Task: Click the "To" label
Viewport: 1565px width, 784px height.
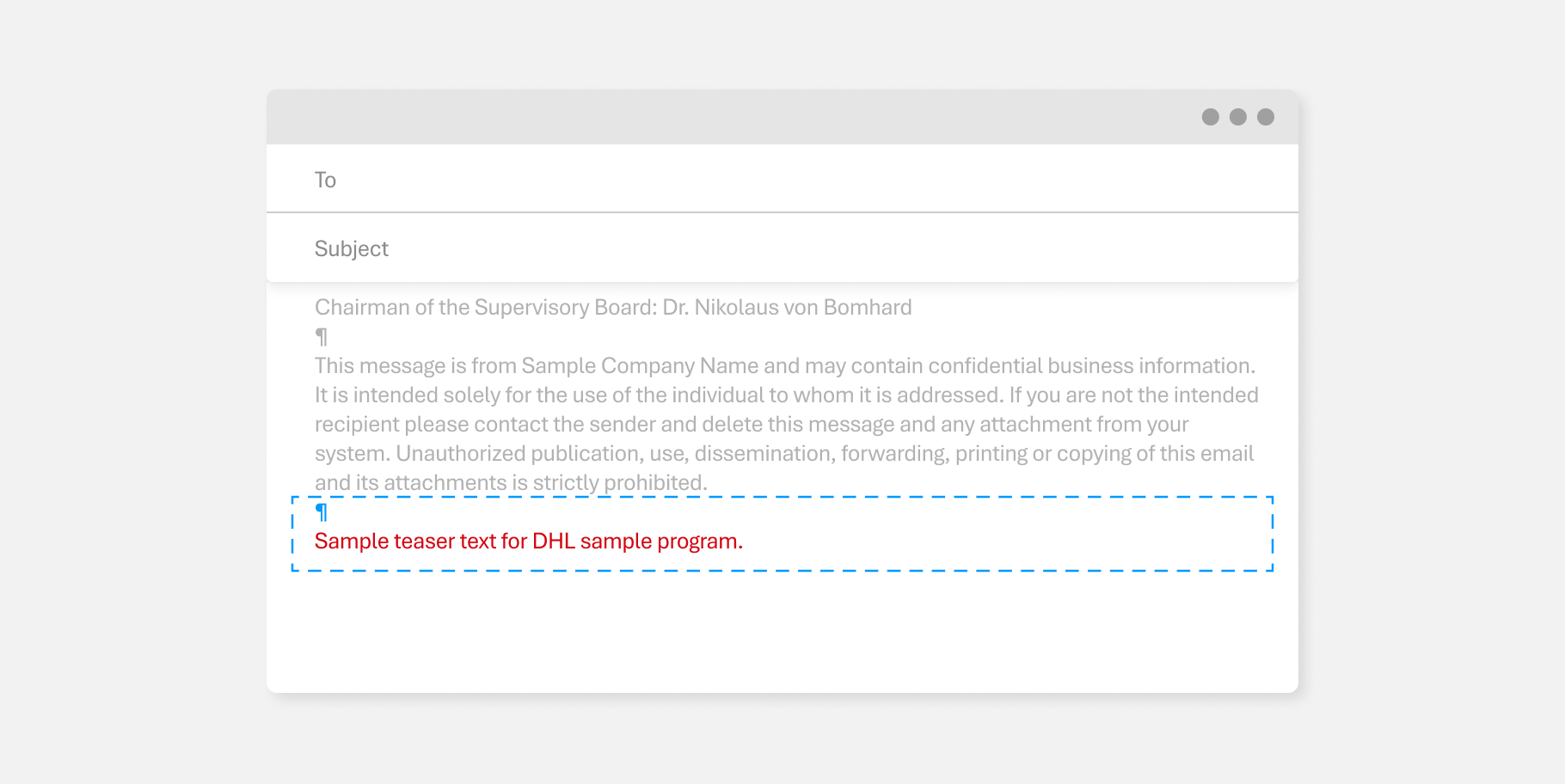Action: pos(325,180)
